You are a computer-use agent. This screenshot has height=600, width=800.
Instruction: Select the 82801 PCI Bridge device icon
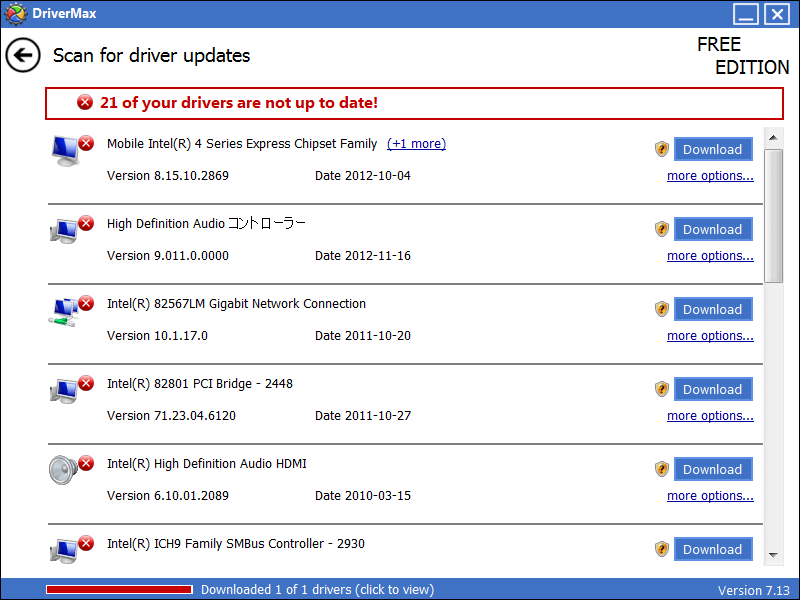click(x=64, y=391)
